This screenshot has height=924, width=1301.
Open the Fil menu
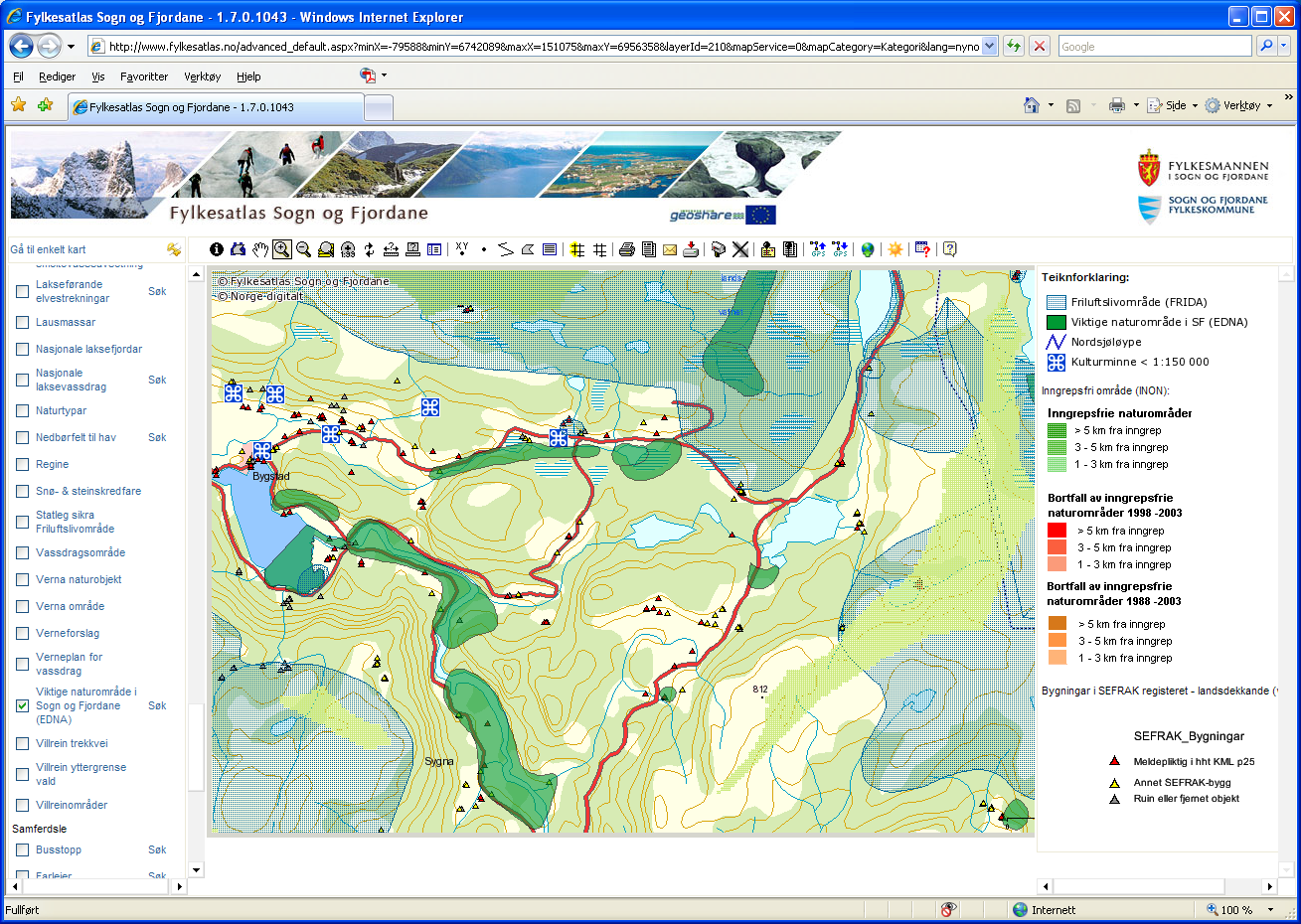pyautogui.click(x=18, y=77)
